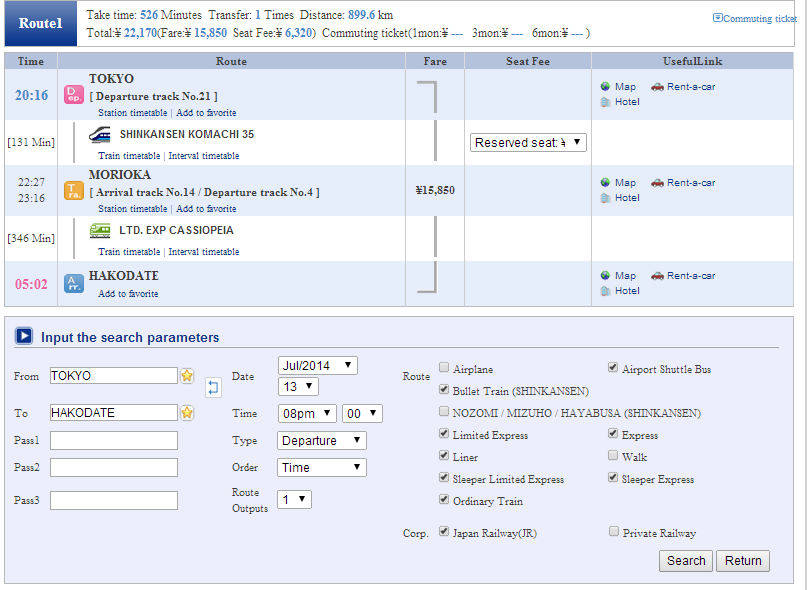Click the globe Map icon in the MORIOKA row
The height and width of the screenshot is (590, 807).
(605, 182)
